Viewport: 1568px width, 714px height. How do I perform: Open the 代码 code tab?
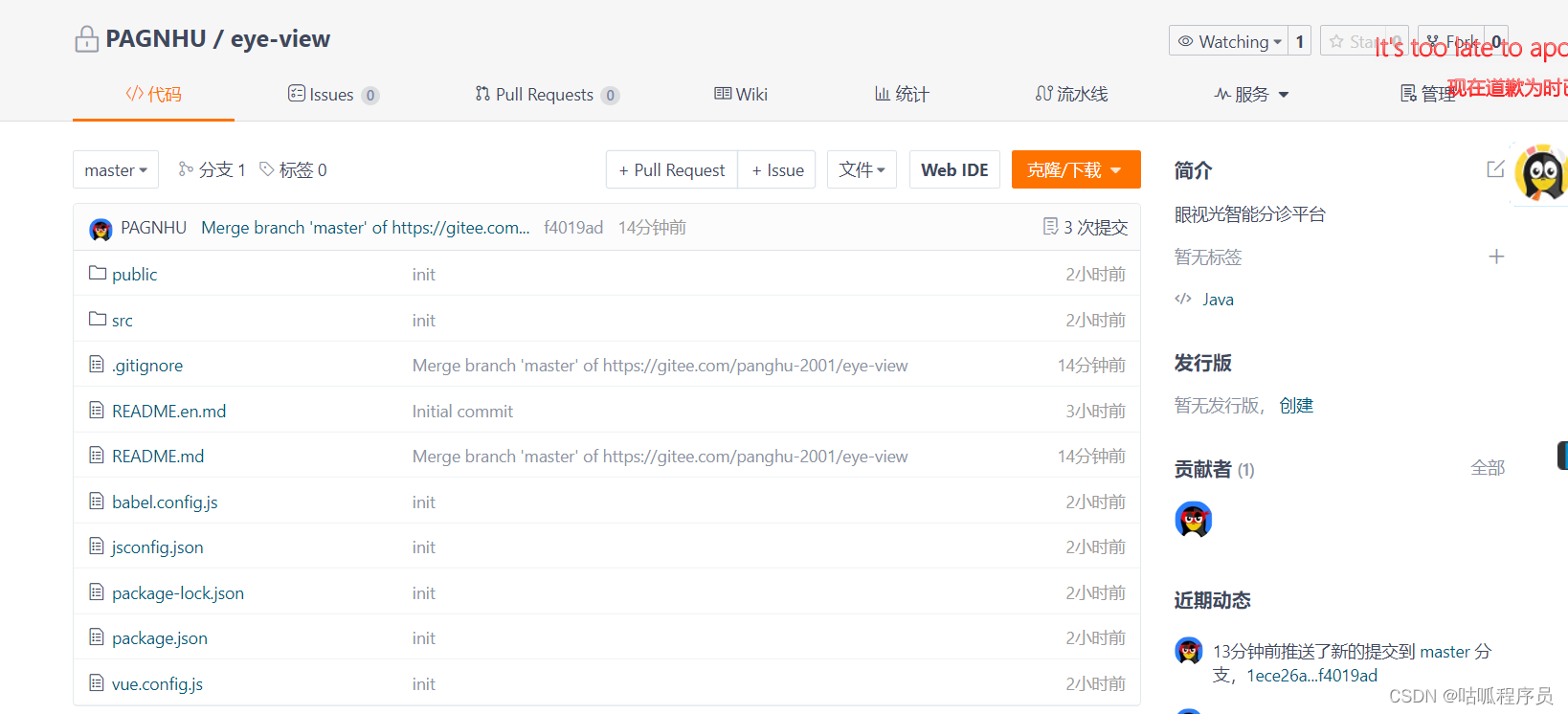pyautogui.click(x=153, y=94)
